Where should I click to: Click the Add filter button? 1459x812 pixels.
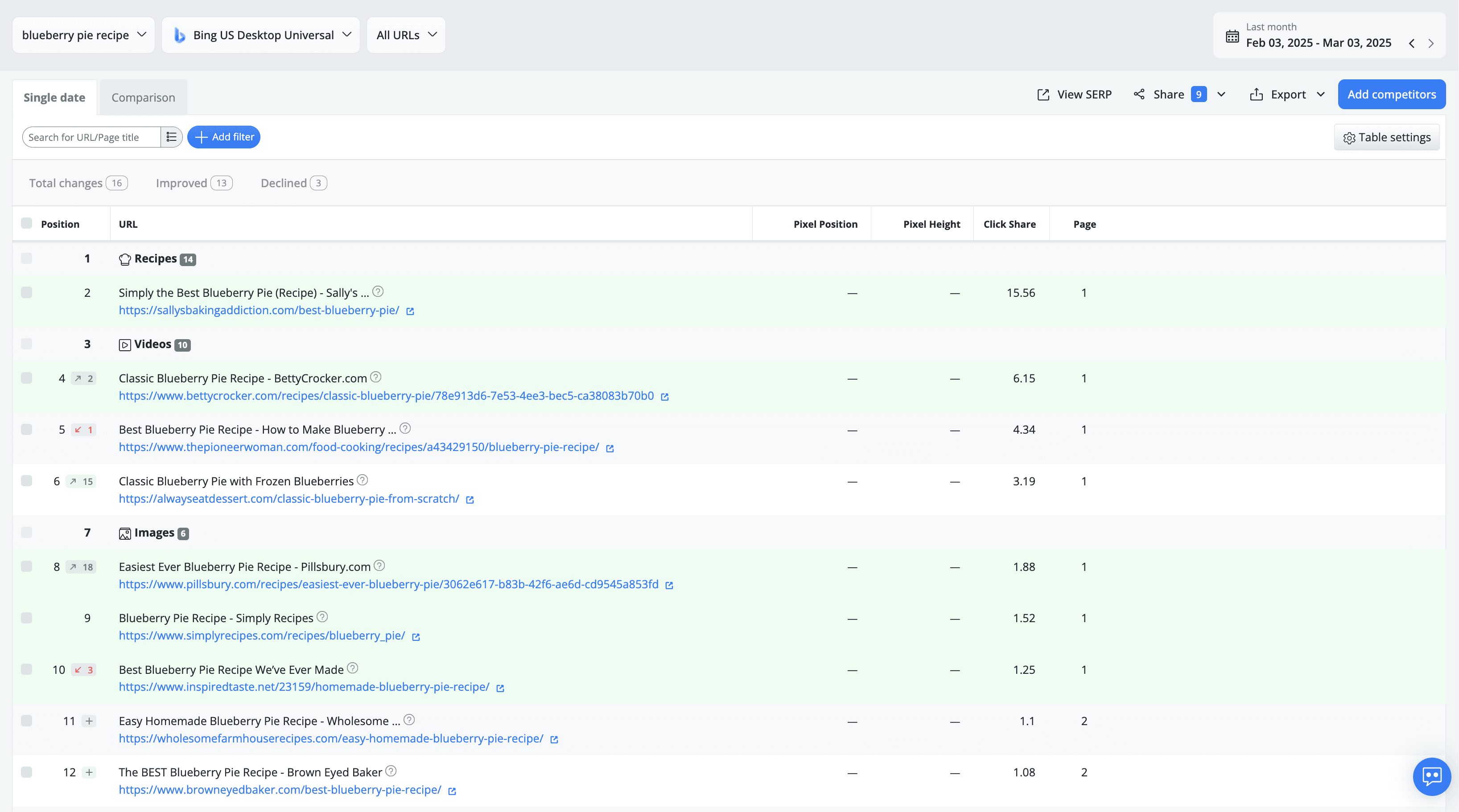coord(224,137)
